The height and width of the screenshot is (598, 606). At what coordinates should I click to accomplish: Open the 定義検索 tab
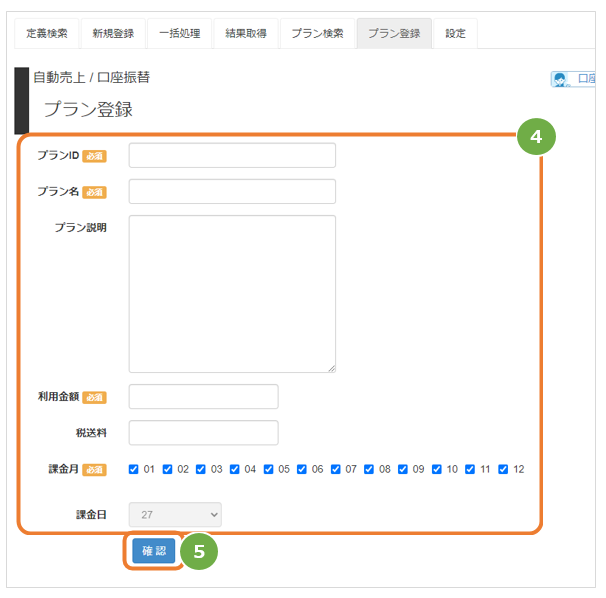[47, 33]
